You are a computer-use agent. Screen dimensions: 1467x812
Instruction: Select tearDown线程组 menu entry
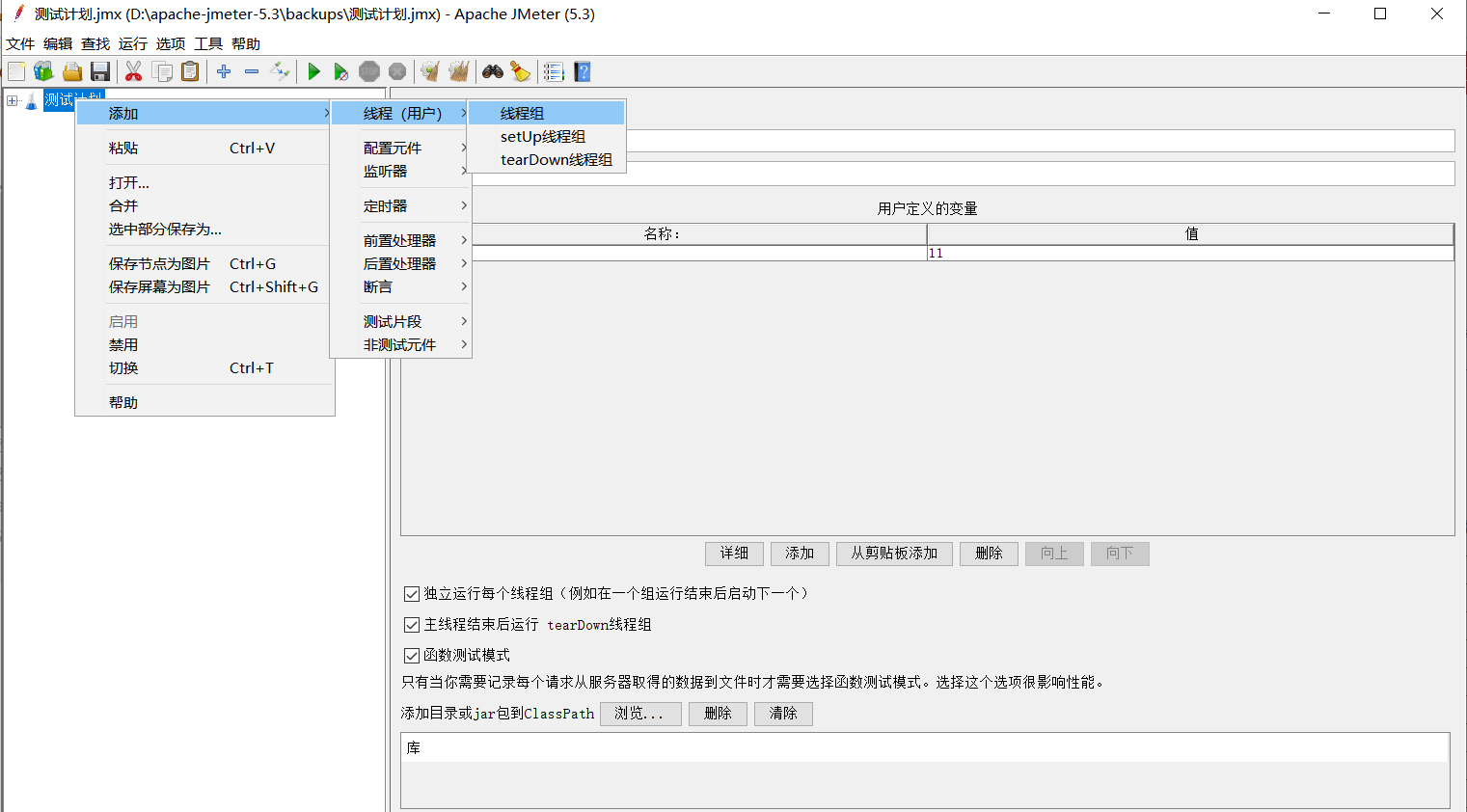tap(547, 159)
